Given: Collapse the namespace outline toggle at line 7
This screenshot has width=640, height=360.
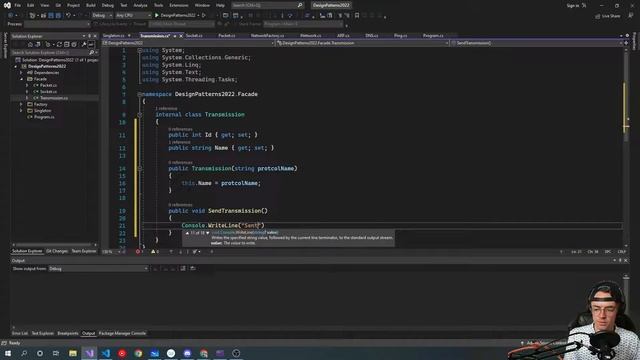Looking at the screenshot, I should click(x=140, y=94).
